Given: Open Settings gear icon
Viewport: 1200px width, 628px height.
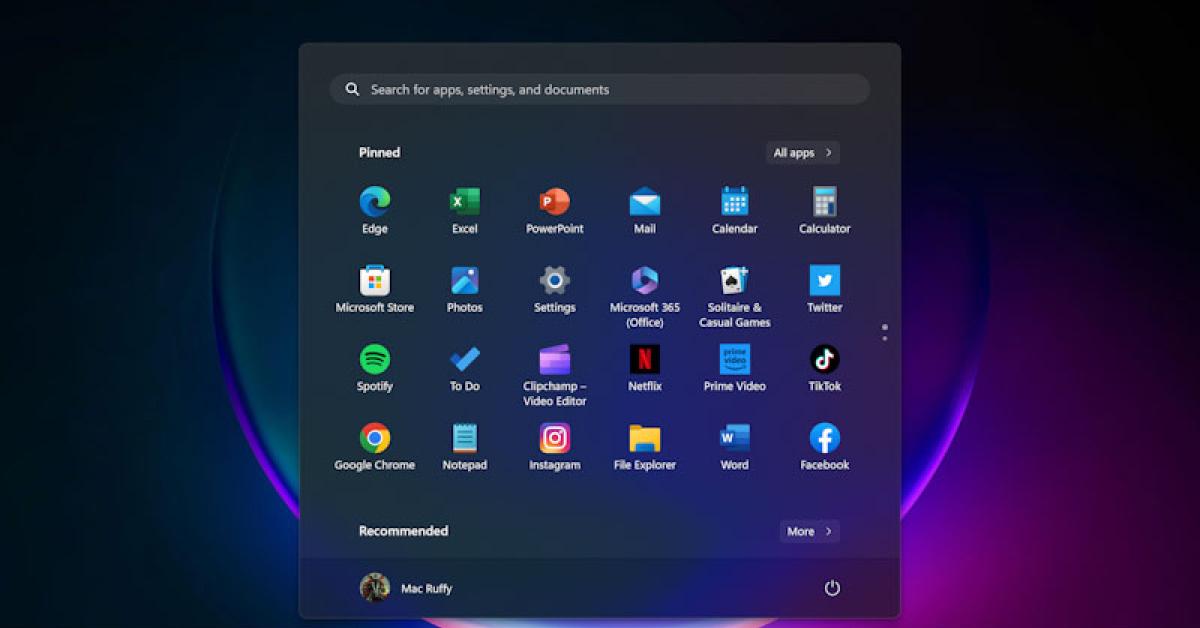Looking at the screenshot, I should (554, 280).
